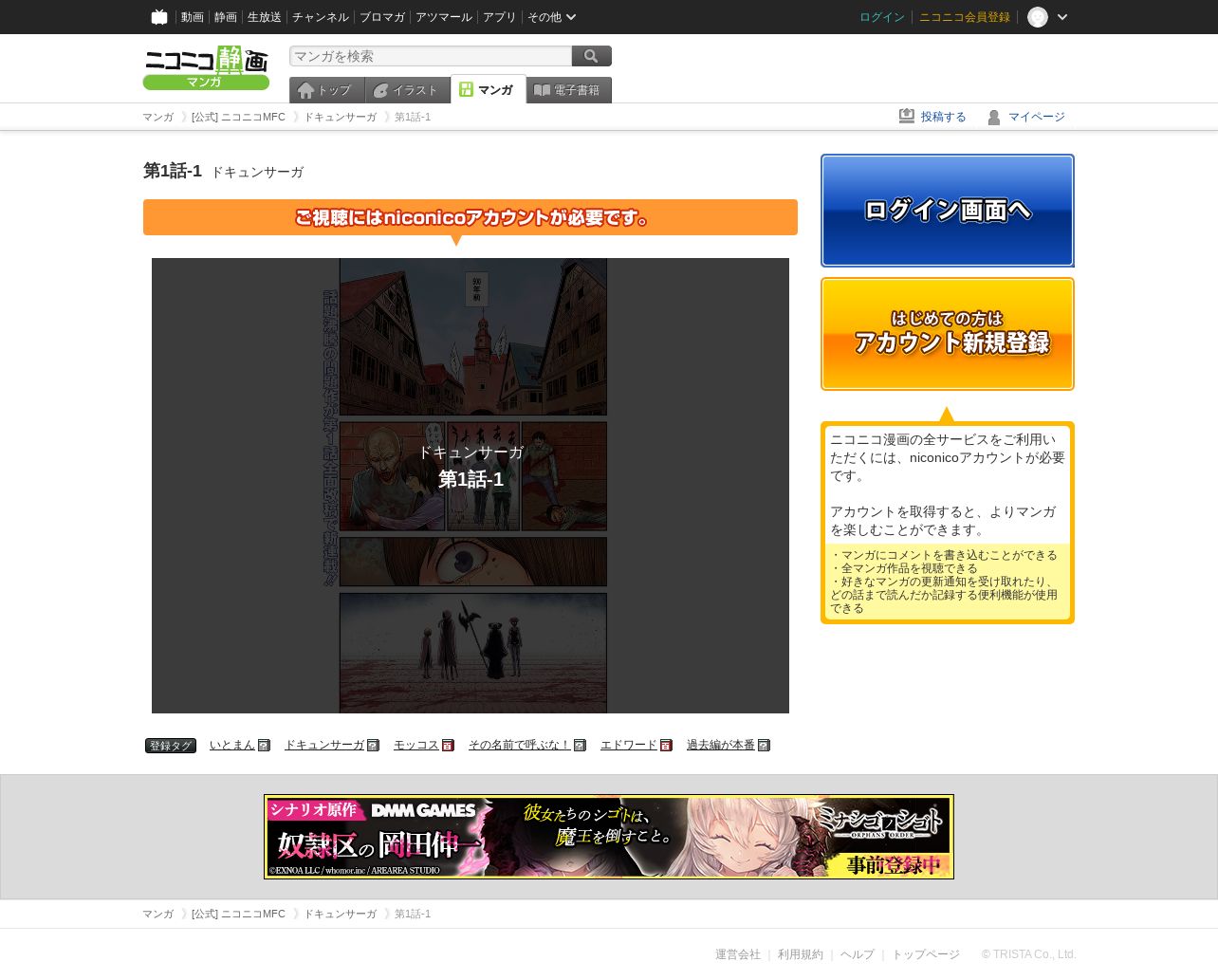The height and width of the screenshot is (980, 1218).
Task: Click the ドキュンサーガ title beside 第1話-1 heading
Action: 257,172
